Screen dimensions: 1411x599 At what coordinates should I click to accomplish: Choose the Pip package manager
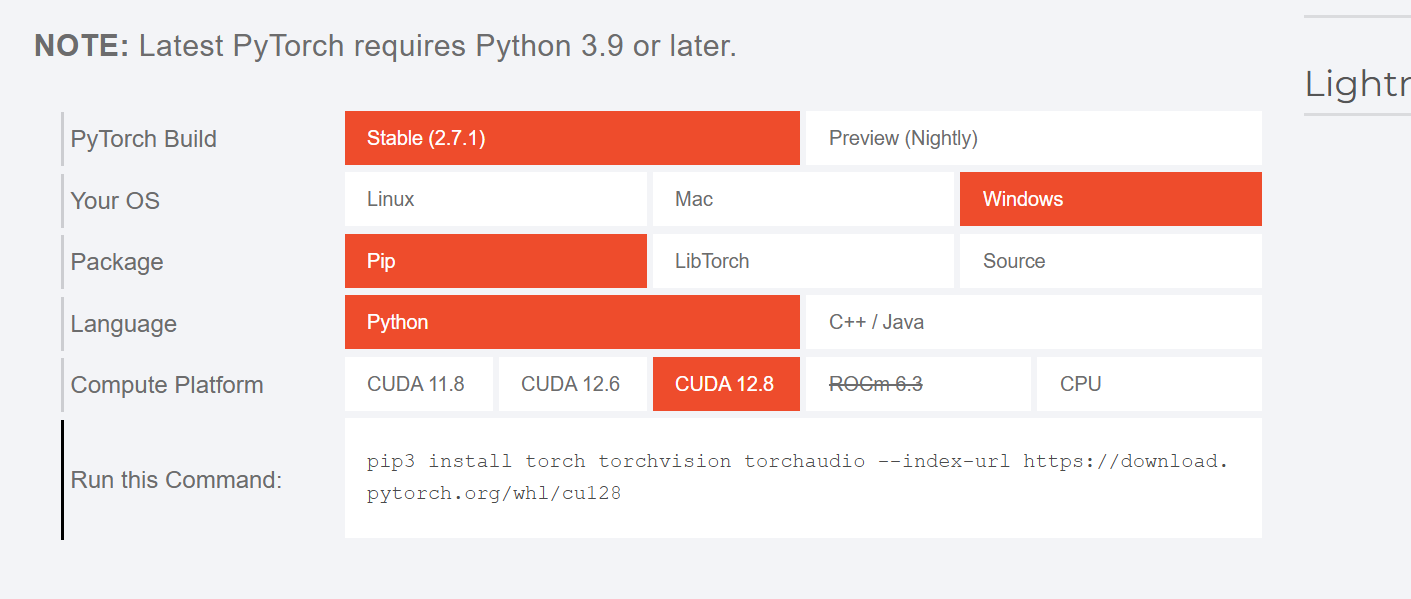[x=495, y=261]
